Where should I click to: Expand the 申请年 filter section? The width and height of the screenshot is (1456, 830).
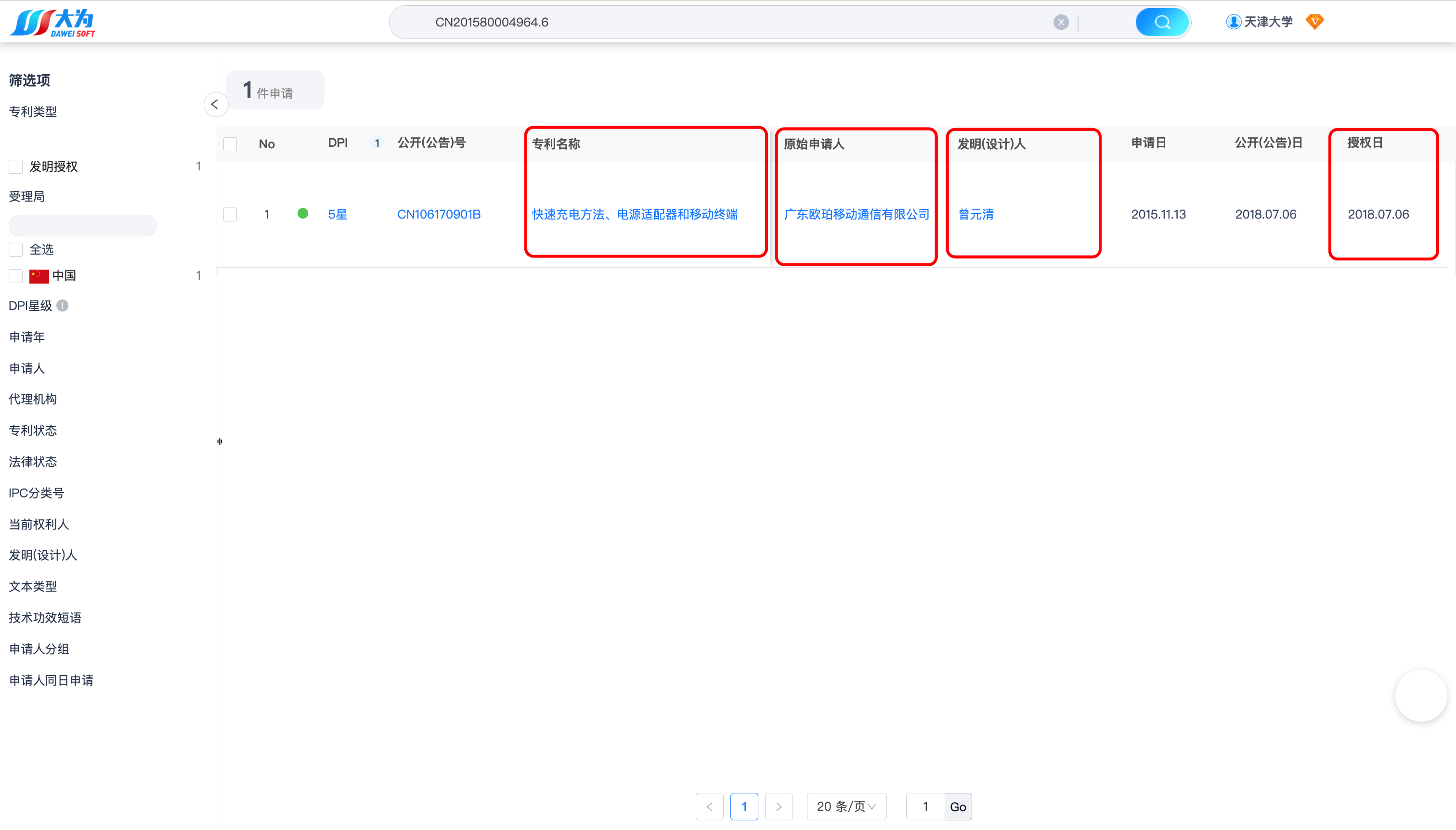pyautogui.click(x=27, y=337)
